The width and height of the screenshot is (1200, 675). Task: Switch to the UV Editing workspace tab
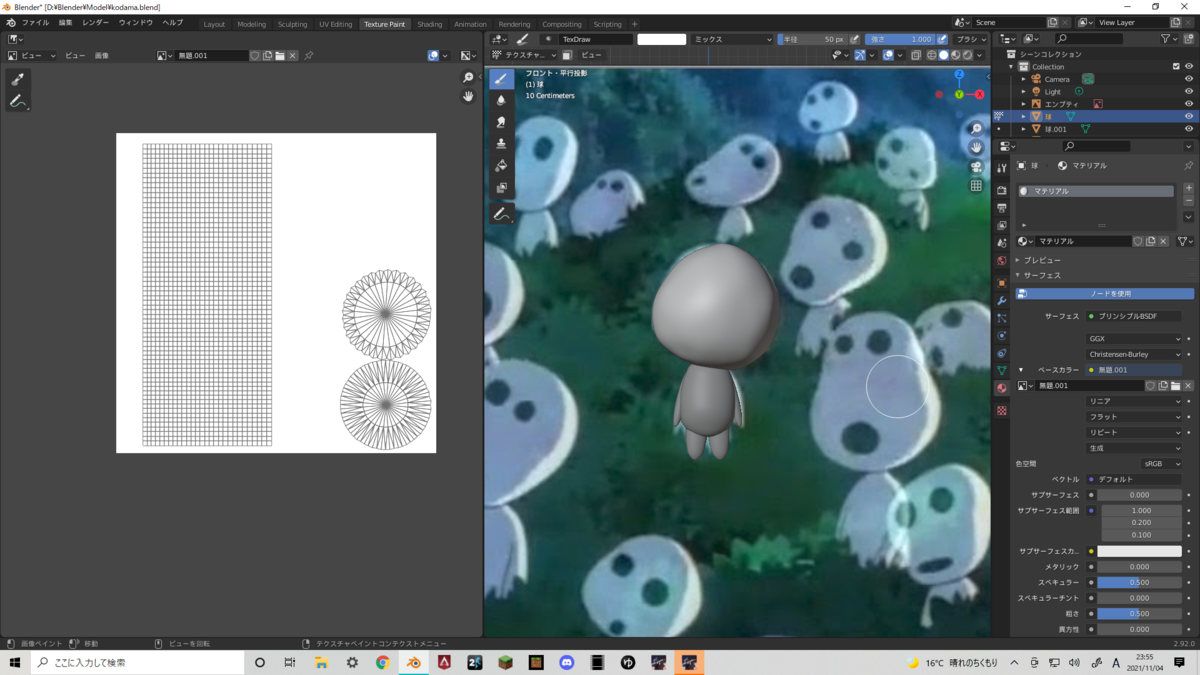click(335, 24)
